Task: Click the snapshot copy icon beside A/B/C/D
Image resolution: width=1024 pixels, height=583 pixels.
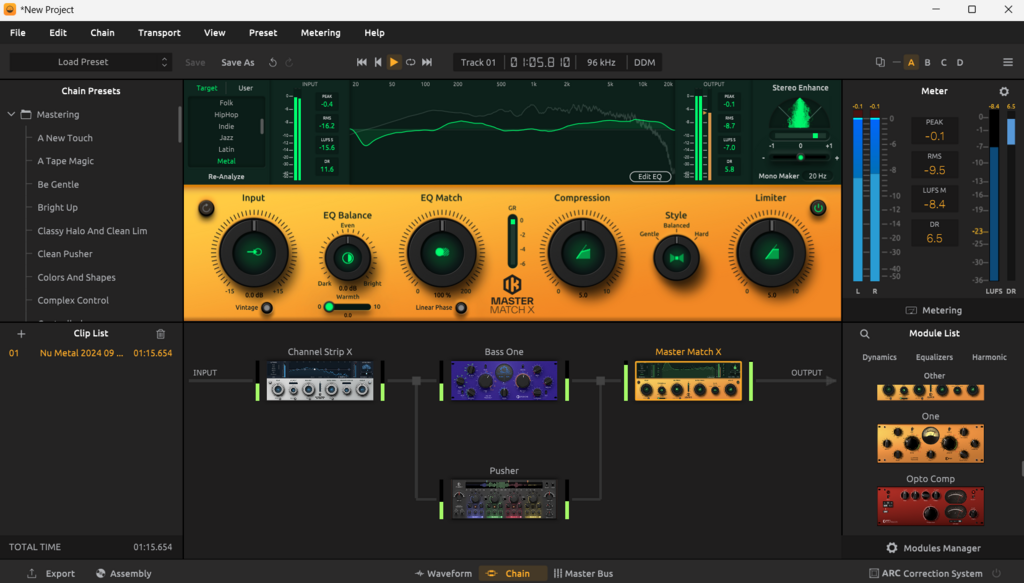Action: pyautogui.click(x=879, y=62)
